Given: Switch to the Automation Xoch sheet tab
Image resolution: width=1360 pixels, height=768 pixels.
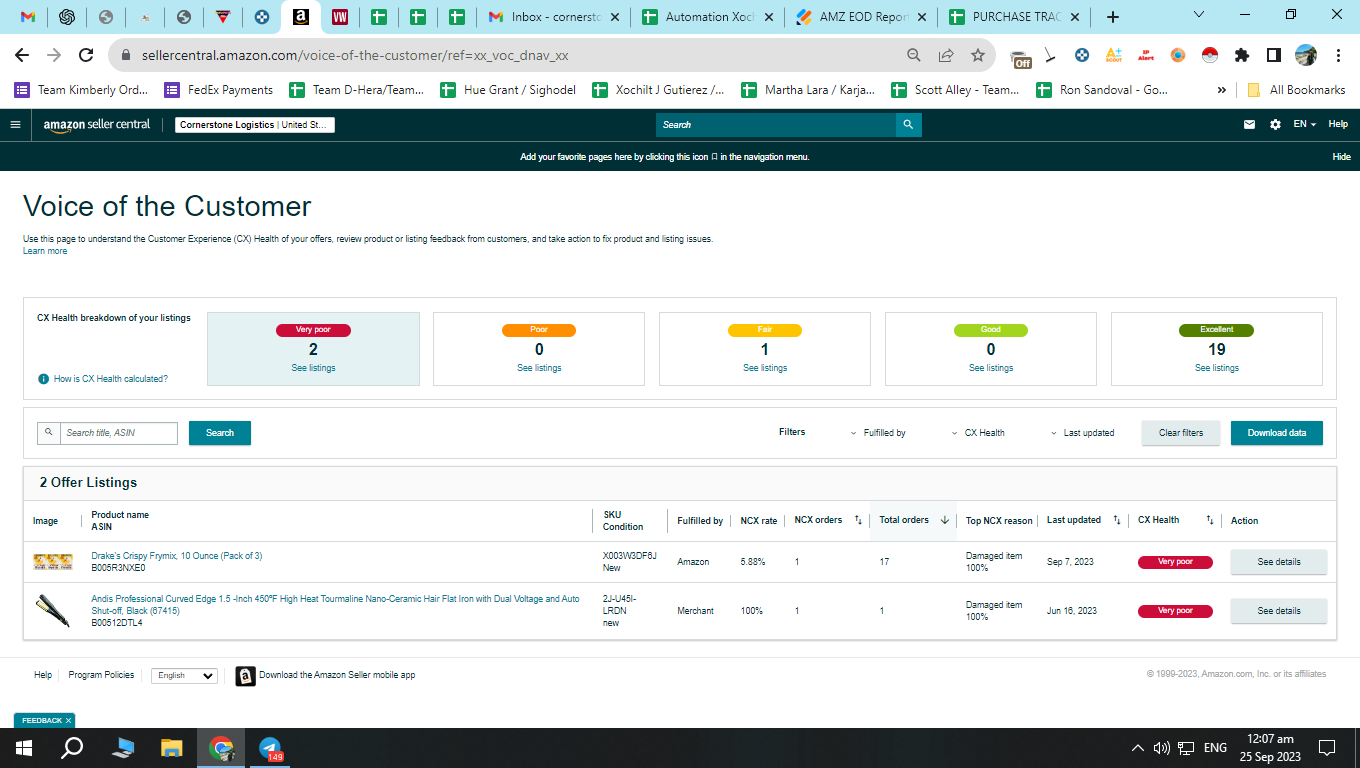Looking at the screenshot, I should 706,17.
